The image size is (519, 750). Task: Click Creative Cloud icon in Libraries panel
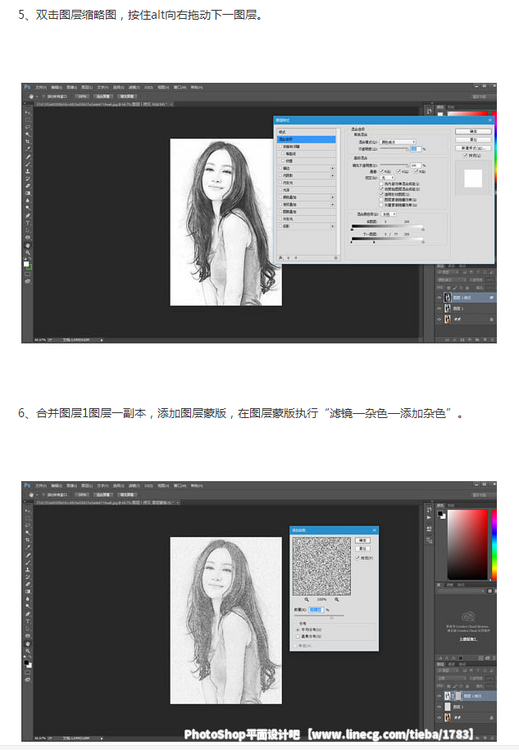click(468, 616)
